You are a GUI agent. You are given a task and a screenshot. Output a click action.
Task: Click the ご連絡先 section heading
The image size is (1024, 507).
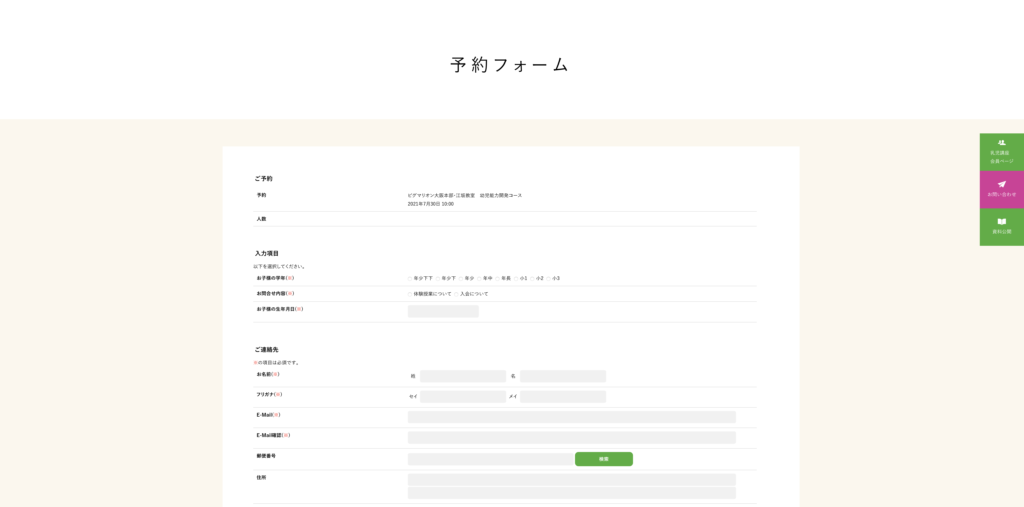pyautogui.click(x=266, y=350)
